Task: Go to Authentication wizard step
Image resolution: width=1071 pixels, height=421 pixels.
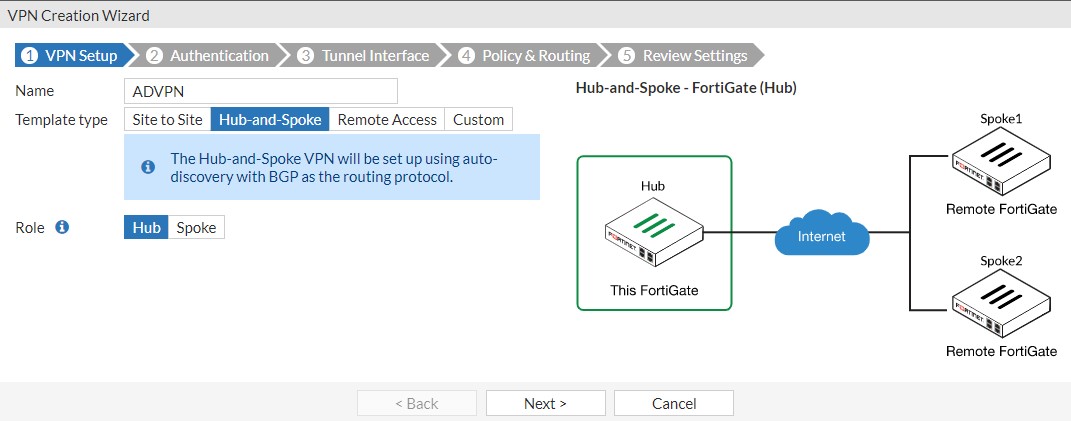Action: point(208,55)
